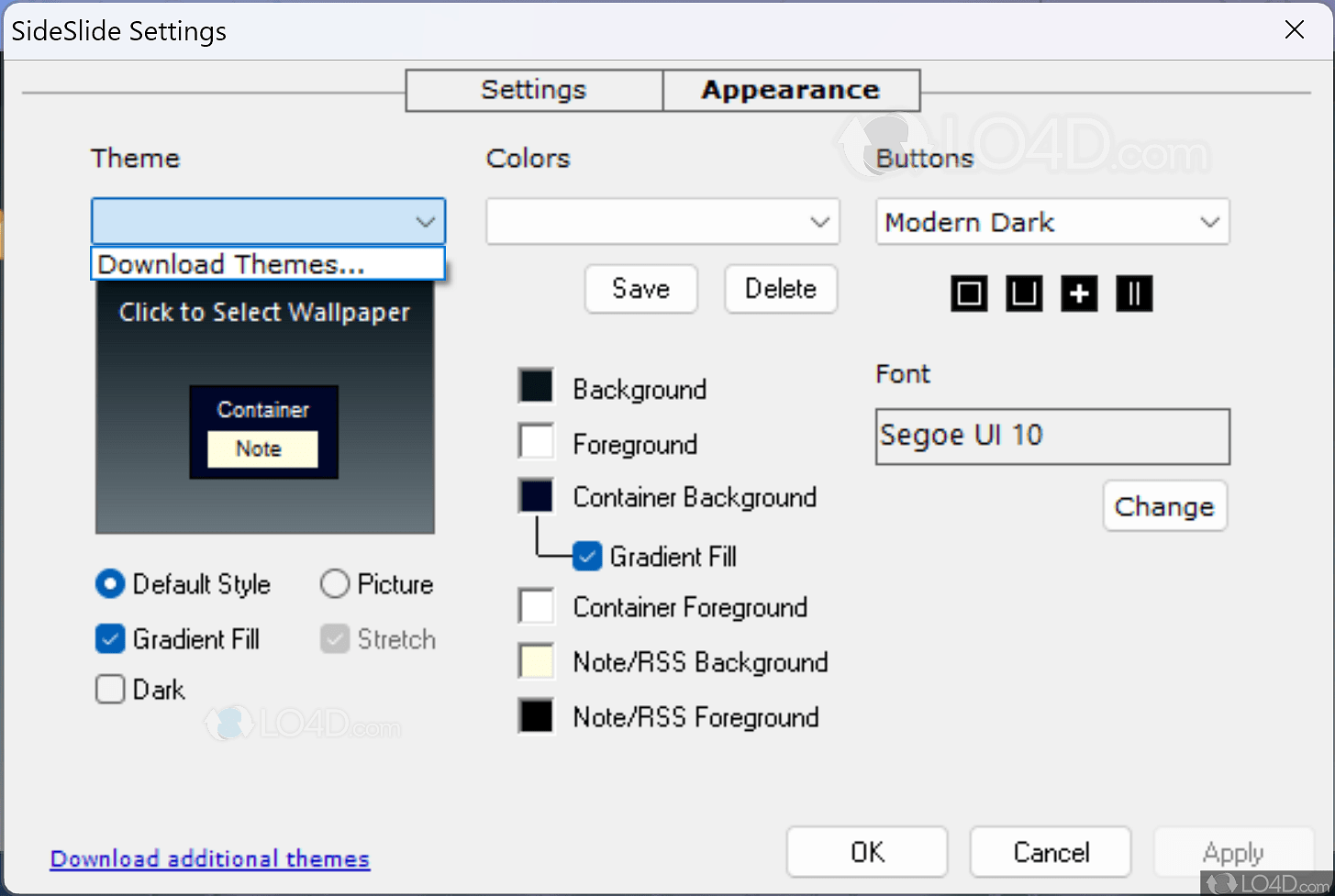Open the Download additional themes link
This screenshot has height=896, width=1335.
click(x=210, y=859)
